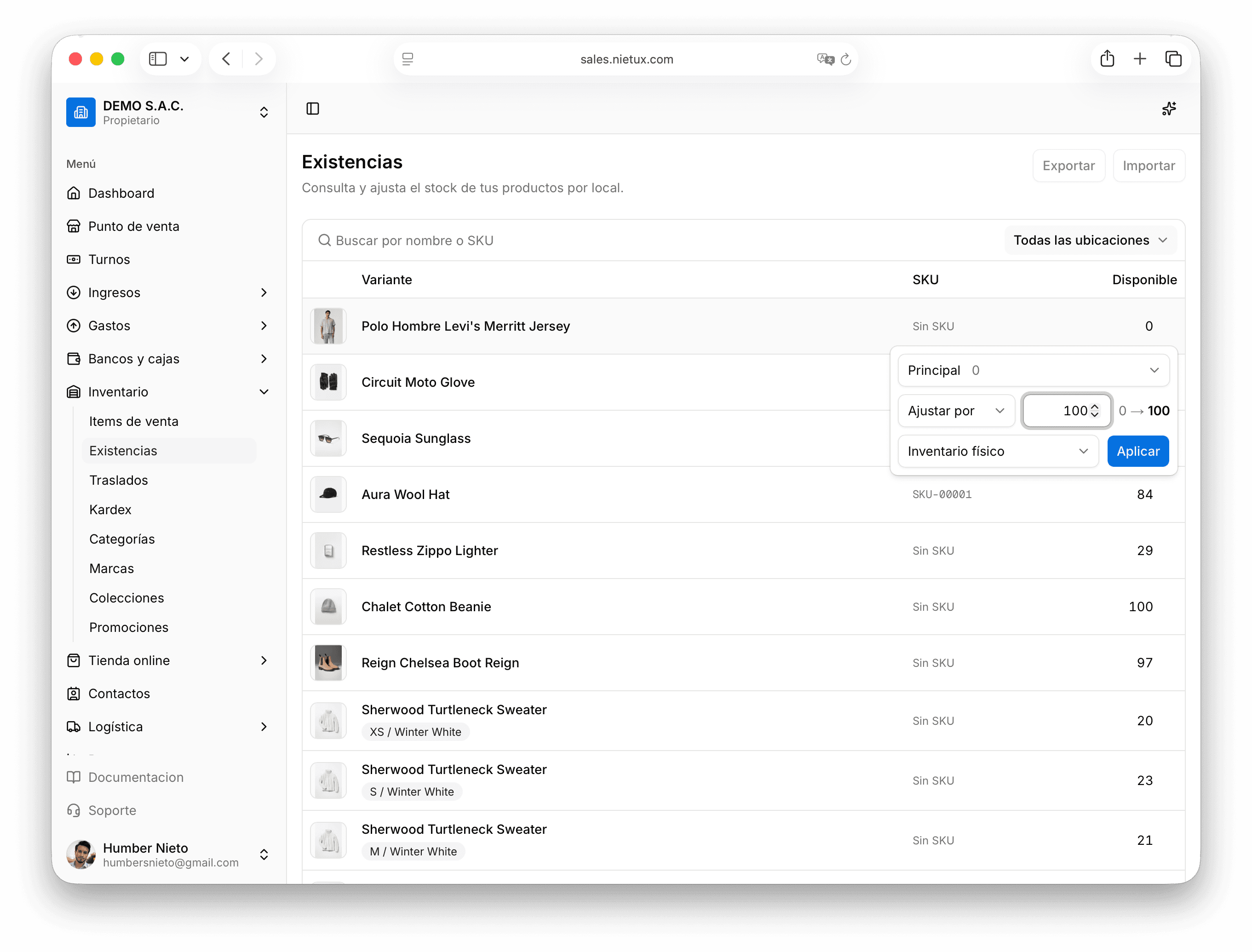Open the Ajustar por dropdown

956,410
